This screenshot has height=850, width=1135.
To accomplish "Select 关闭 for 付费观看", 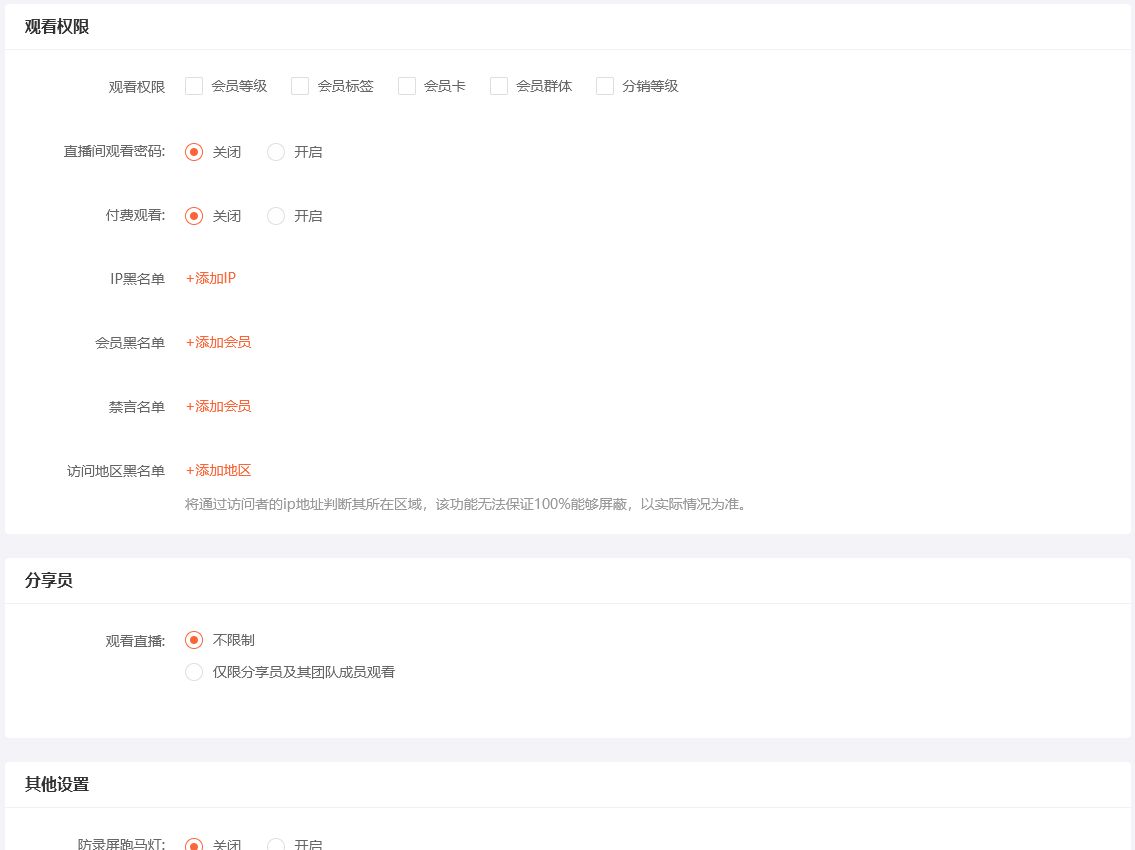I will pyautogui.click(x=194, y=216).
